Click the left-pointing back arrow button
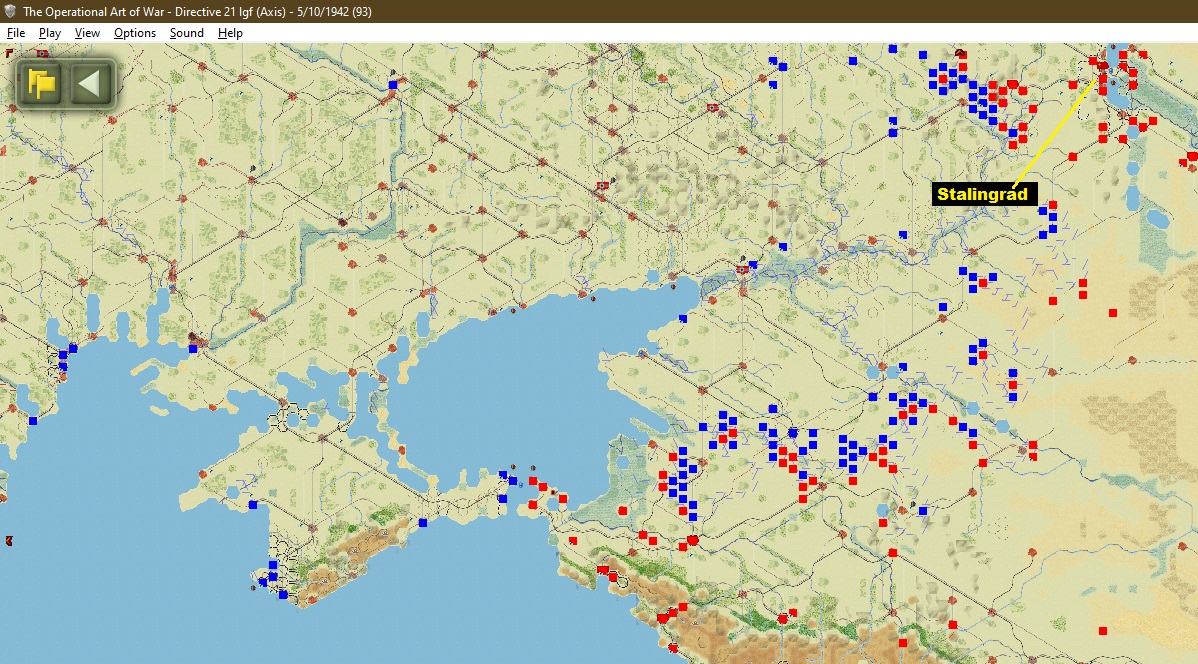The width and height of the screenshot is (1198, 664). pos(90,83)
